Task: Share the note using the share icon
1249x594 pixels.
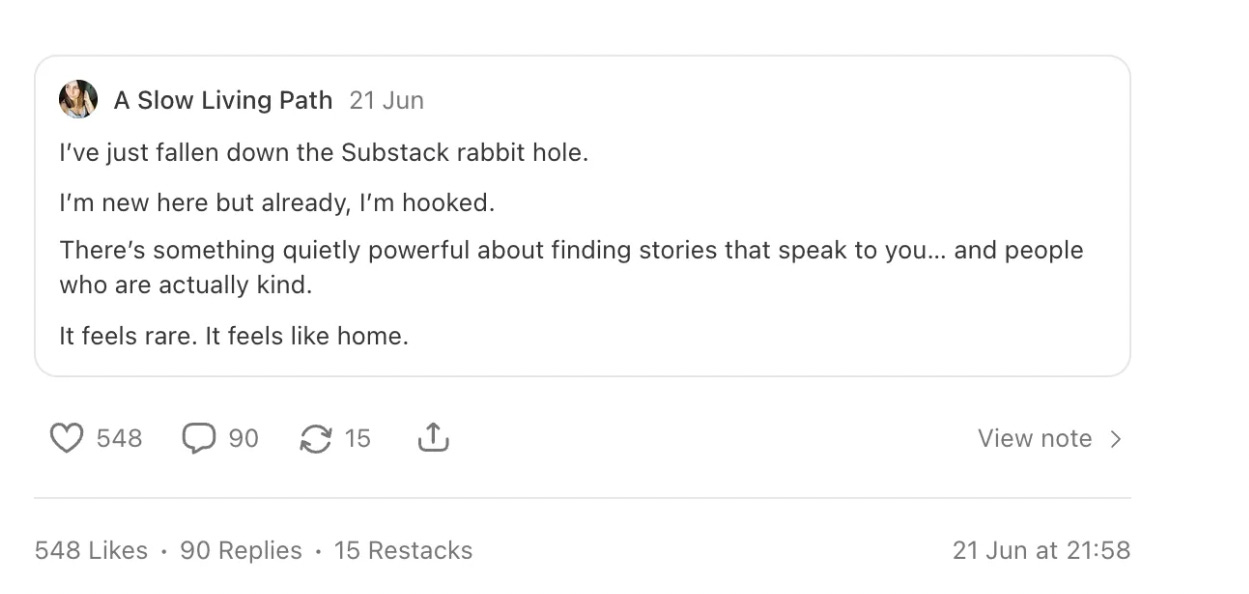Action: coord(433,437)
